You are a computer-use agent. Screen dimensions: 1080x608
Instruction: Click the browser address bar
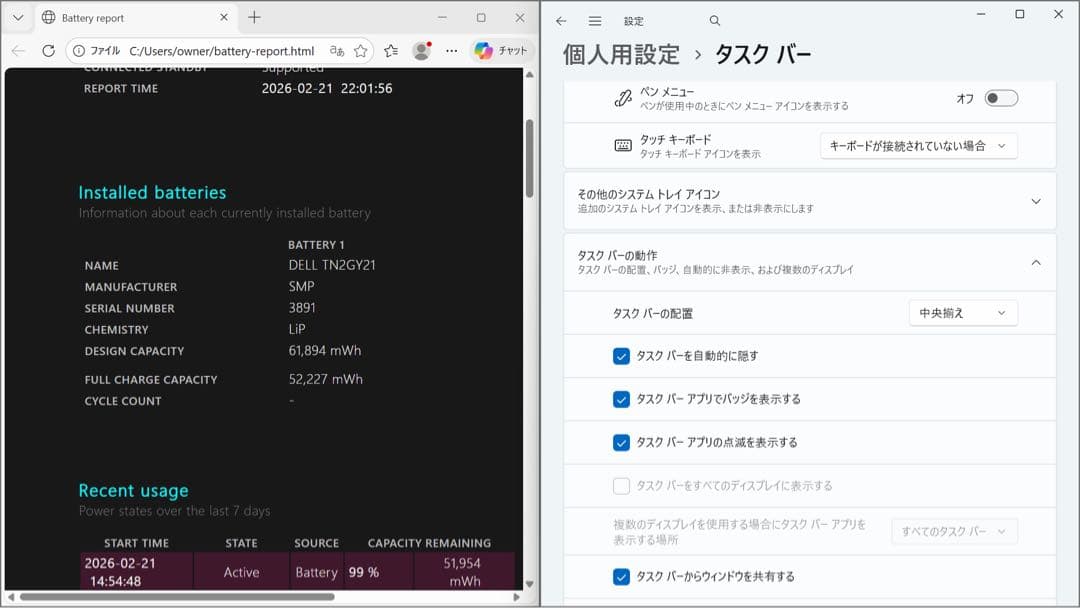200,49
